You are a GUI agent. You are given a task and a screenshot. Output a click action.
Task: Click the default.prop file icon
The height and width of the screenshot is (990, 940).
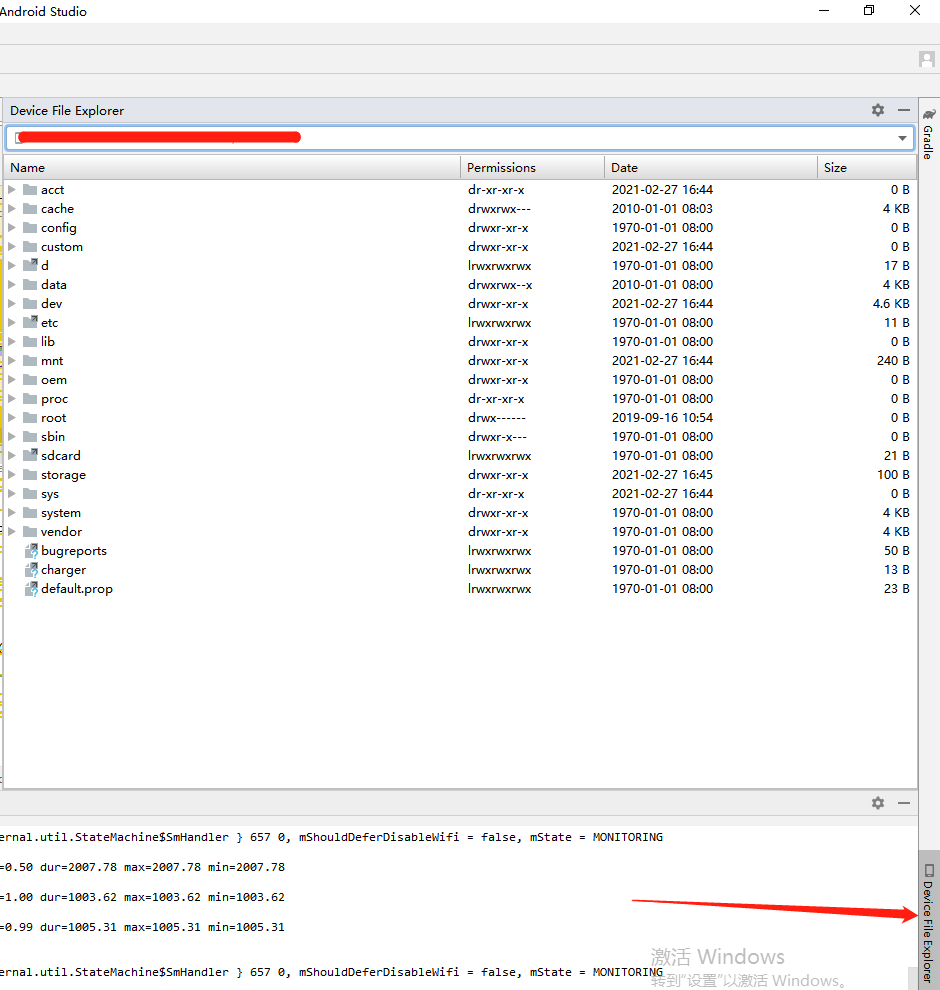(x=30, y=589)
